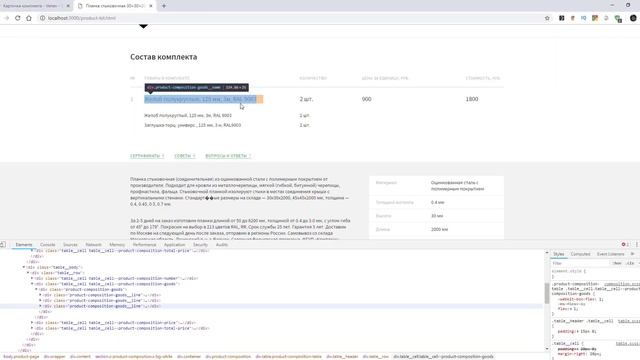This screenshot has width=640, height=360.
Task: Open the ВОПРОСЫ И ОТВЕТЫ link
Action: (228, 156)
